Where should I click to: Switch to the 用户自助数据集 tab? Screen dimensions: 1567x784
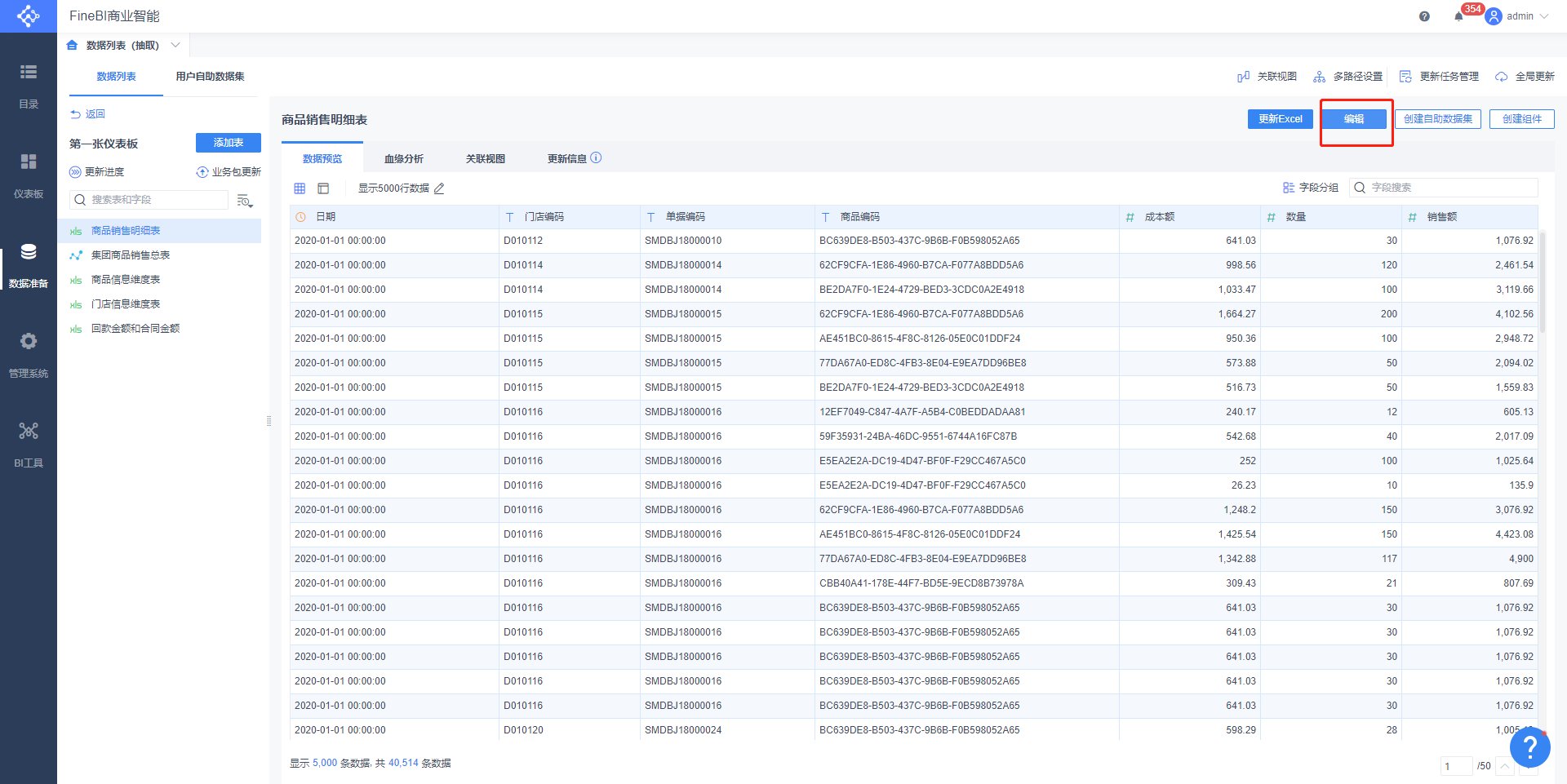[x=210, y=77]
